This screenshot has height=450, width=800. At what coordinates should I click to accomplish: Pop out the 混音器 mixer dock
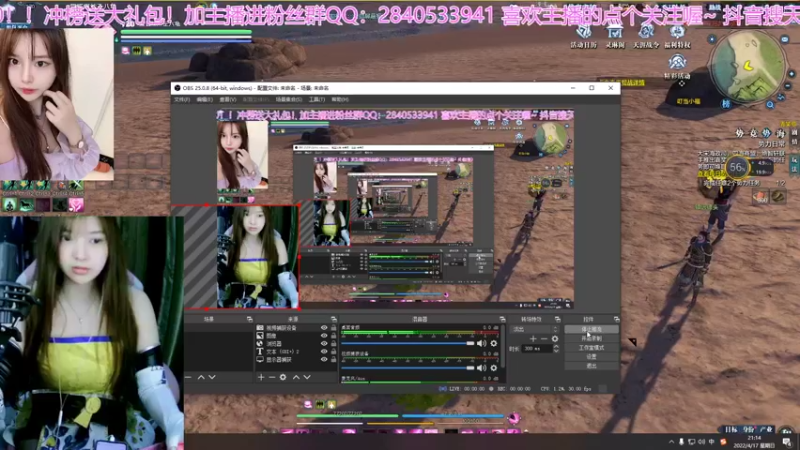click(502, 319)
